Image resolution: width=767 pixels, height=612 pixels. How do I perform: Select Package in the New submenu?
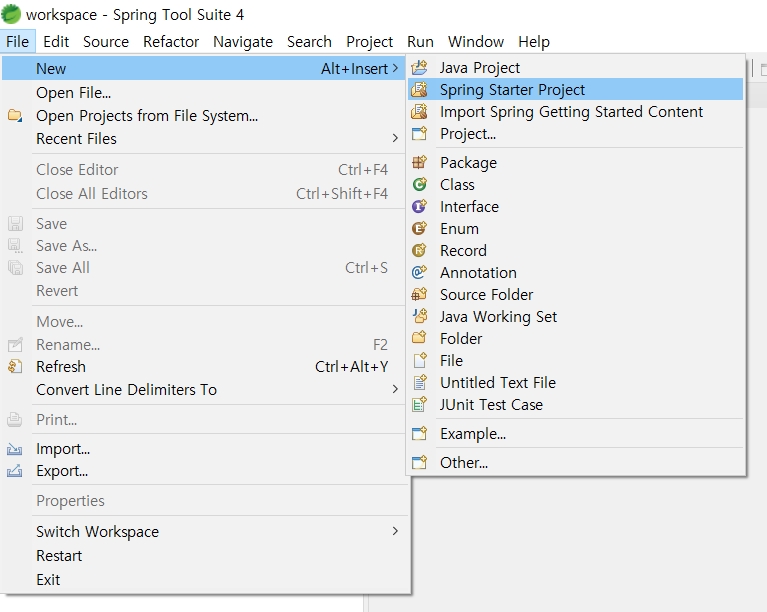tap(575, 162)
